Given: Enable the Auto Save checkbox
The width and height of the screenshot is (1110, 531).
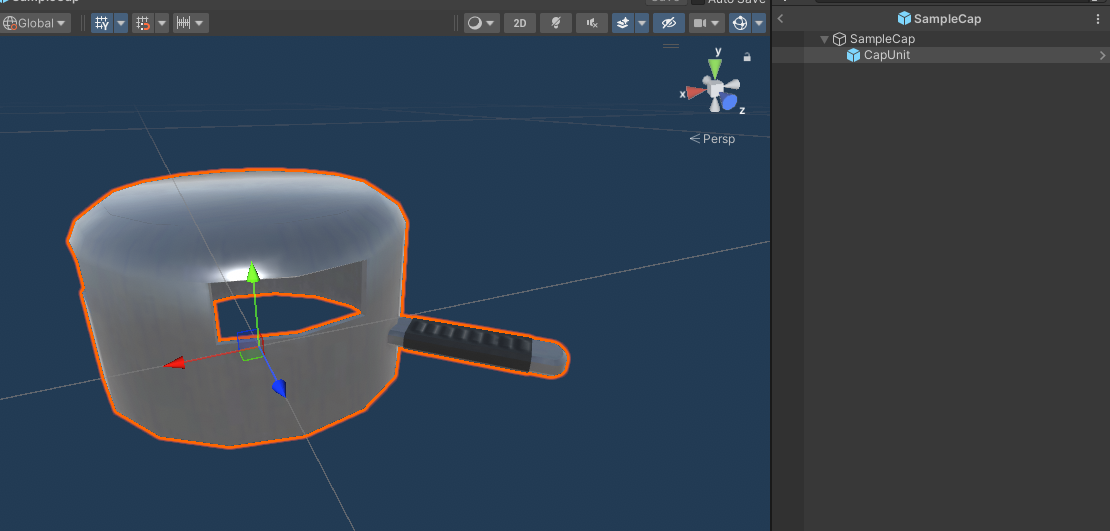Looking at the screenshot, I should click(x=697, y=2).
